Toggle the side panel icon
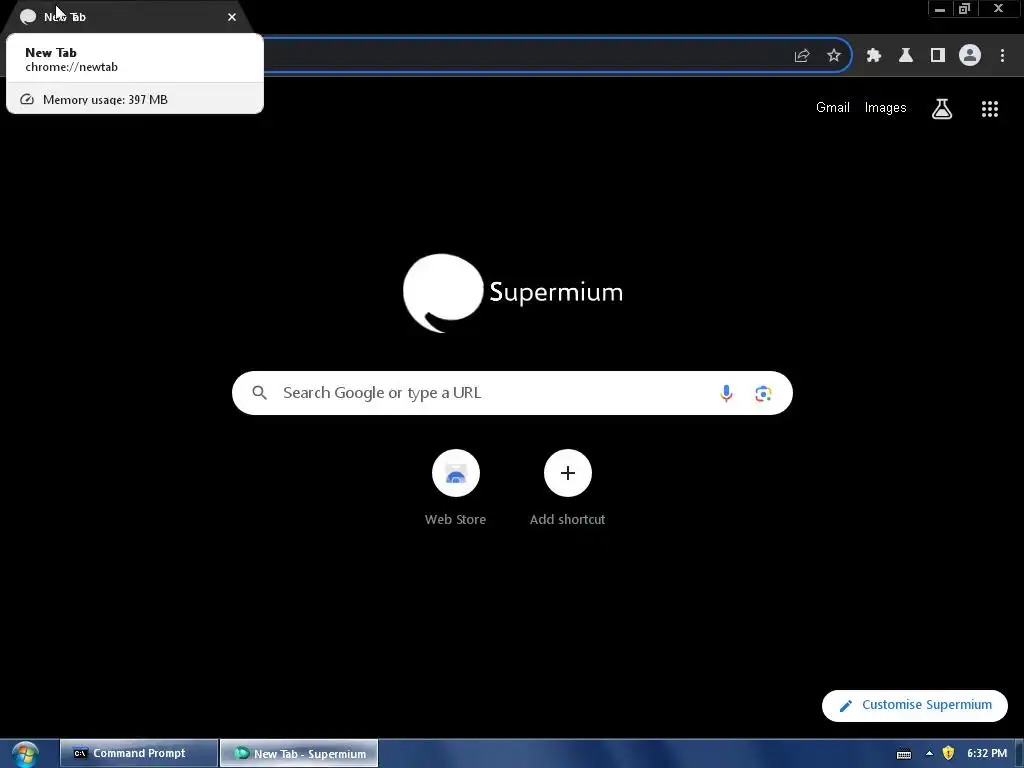 click(x=938, y=56)
